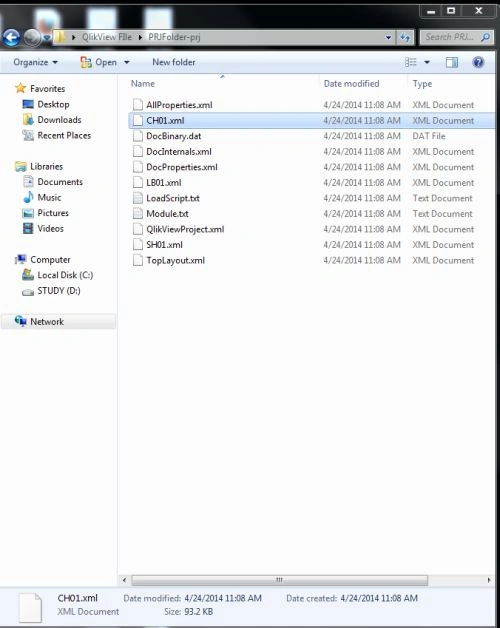Create a New folder
This screenshot has height=628, width=500.
pyautogui.click(x=173, y=62)
